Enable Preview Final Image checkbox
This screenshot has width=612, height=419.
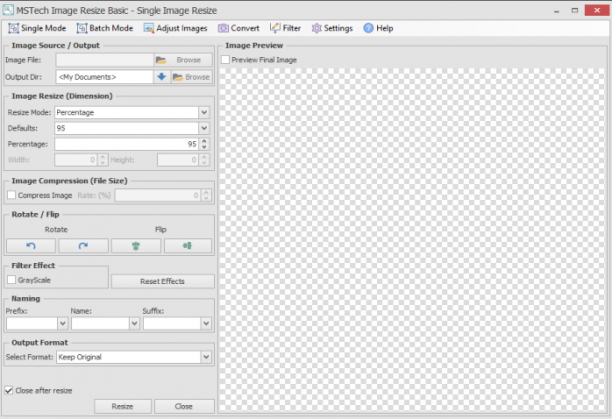point(225,60)
